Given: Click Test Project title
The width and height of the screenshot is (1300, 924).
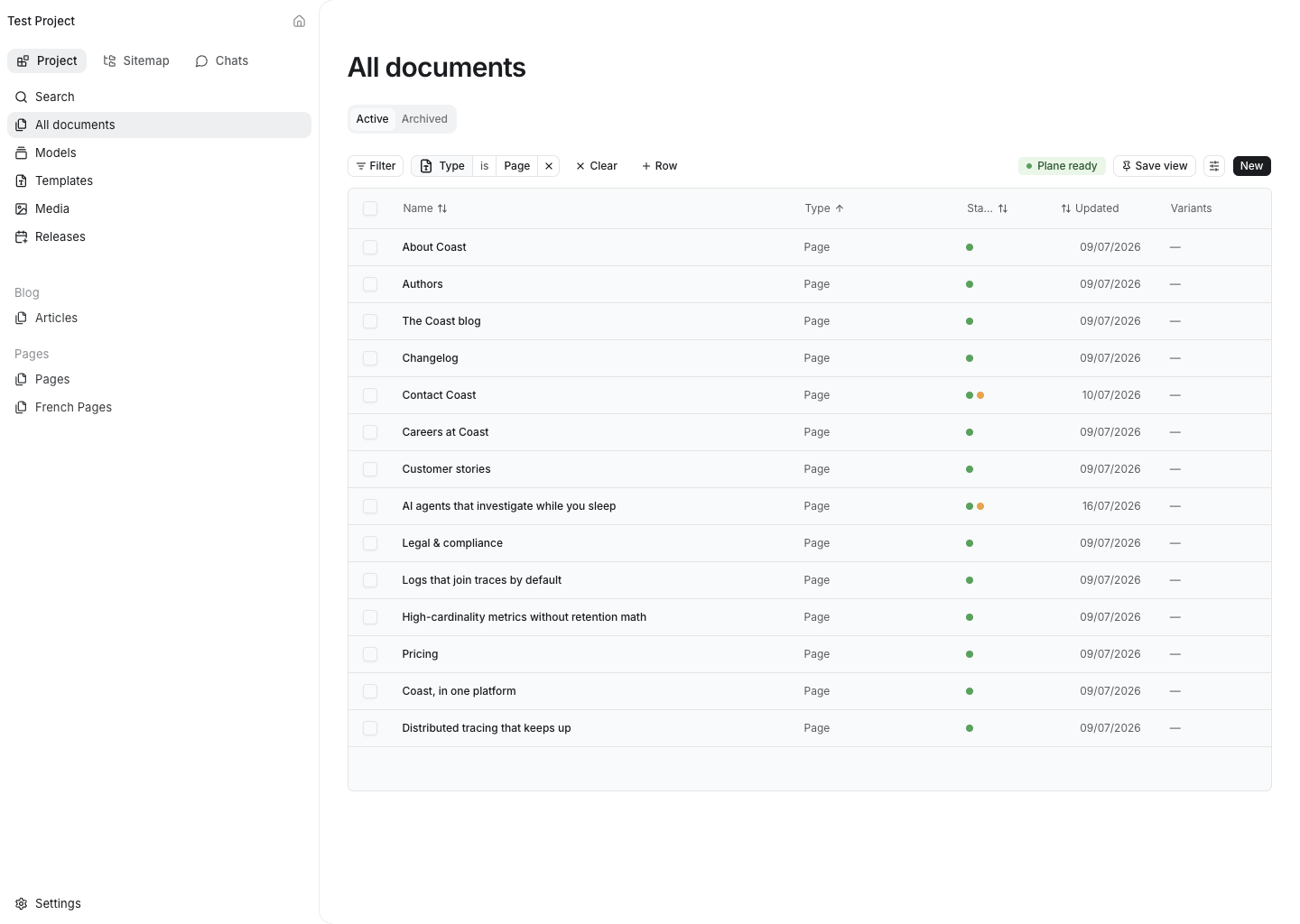Looking at the screenshot, I should (x=42, y=21).
